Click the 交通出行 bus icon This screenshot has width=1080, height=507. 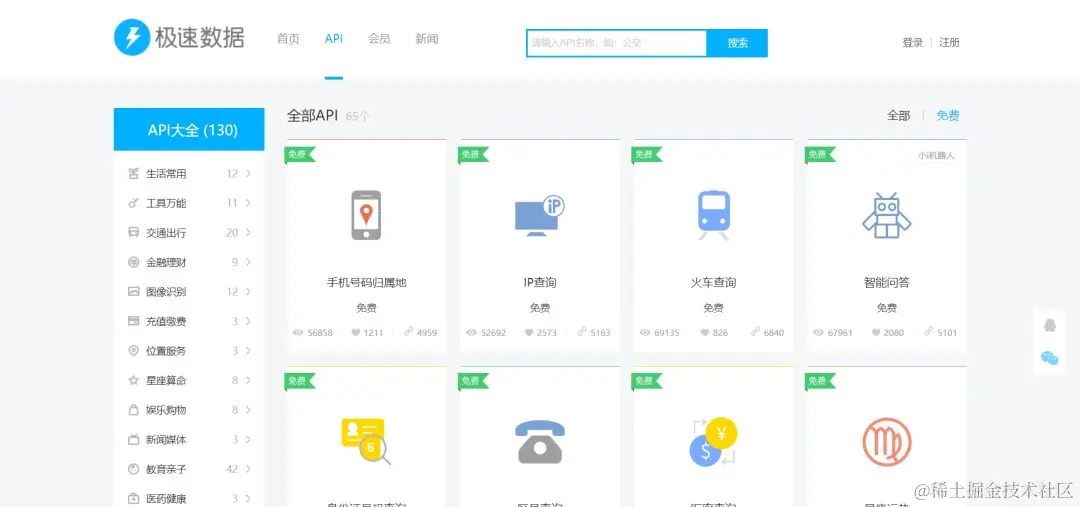(x=134, y=233)
